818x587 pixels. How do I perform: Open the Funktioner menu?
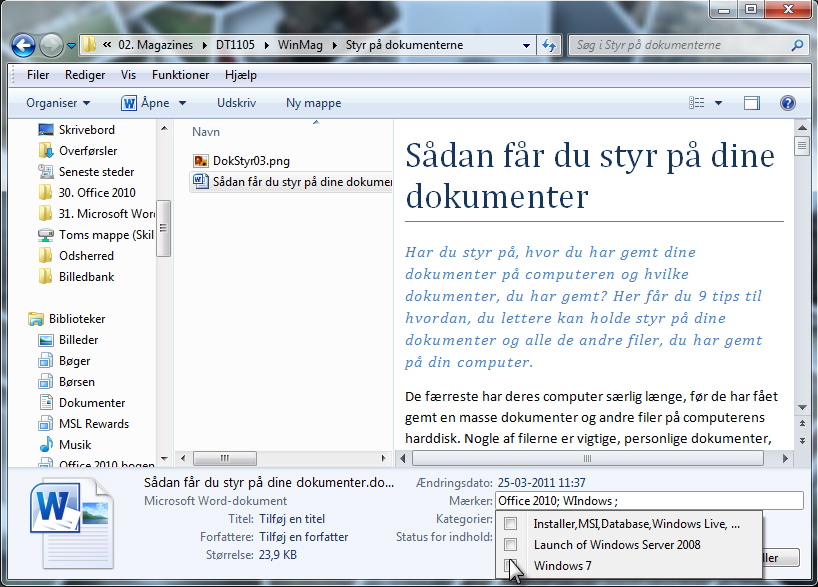coord(180,75)
